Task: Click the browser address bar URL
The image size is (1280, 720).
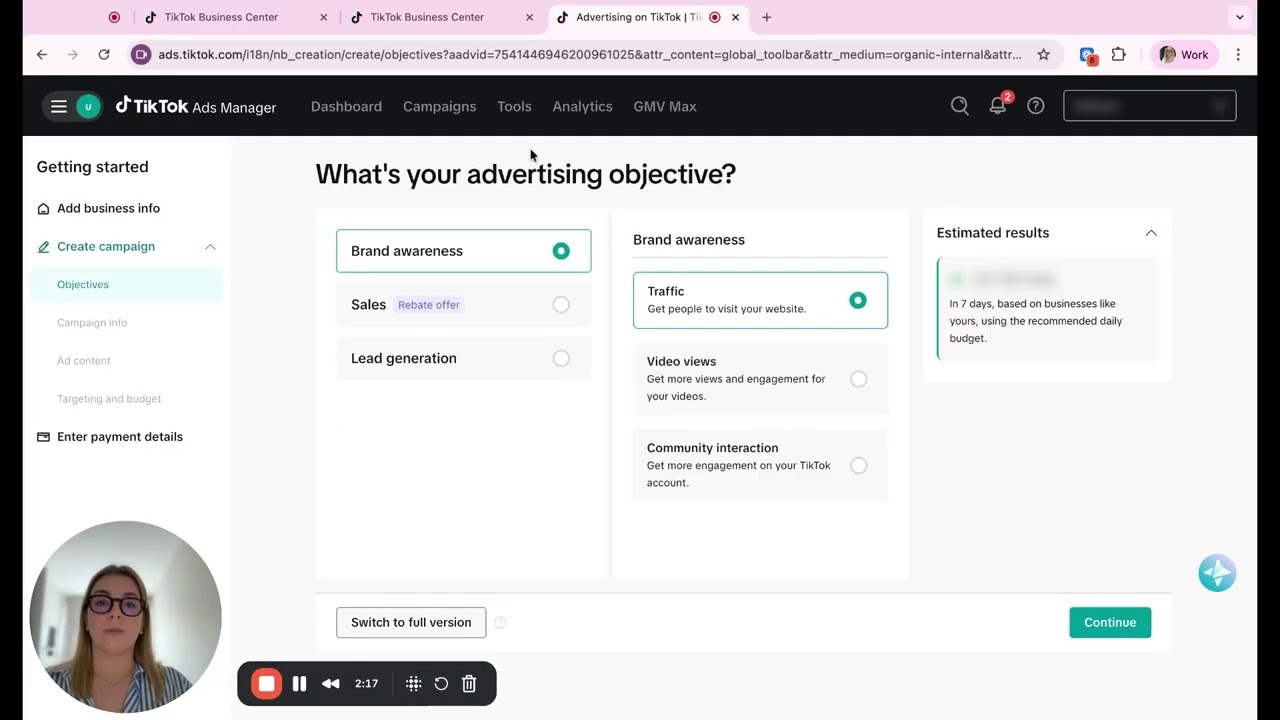Action: 590,55
